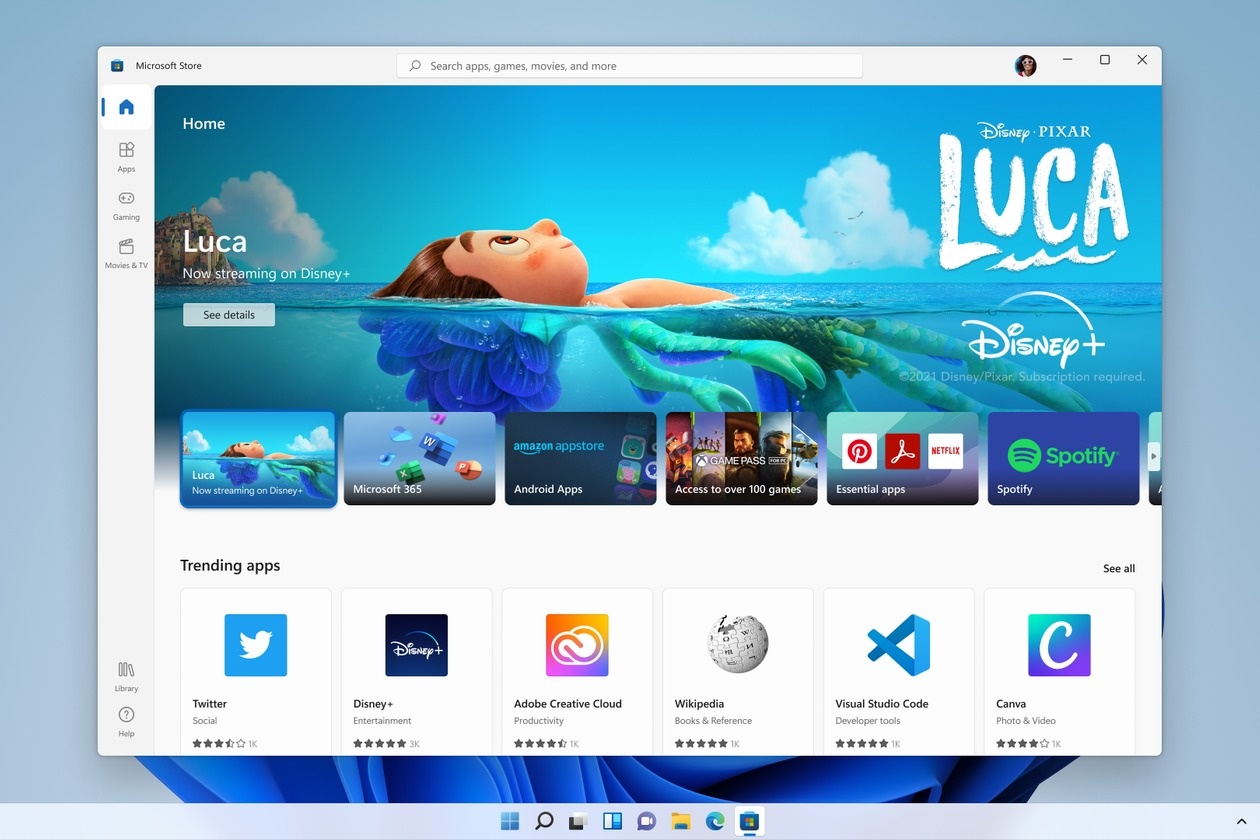Click the search magnifier icon
Viewport: 1260px width, 840px height.
413,65
